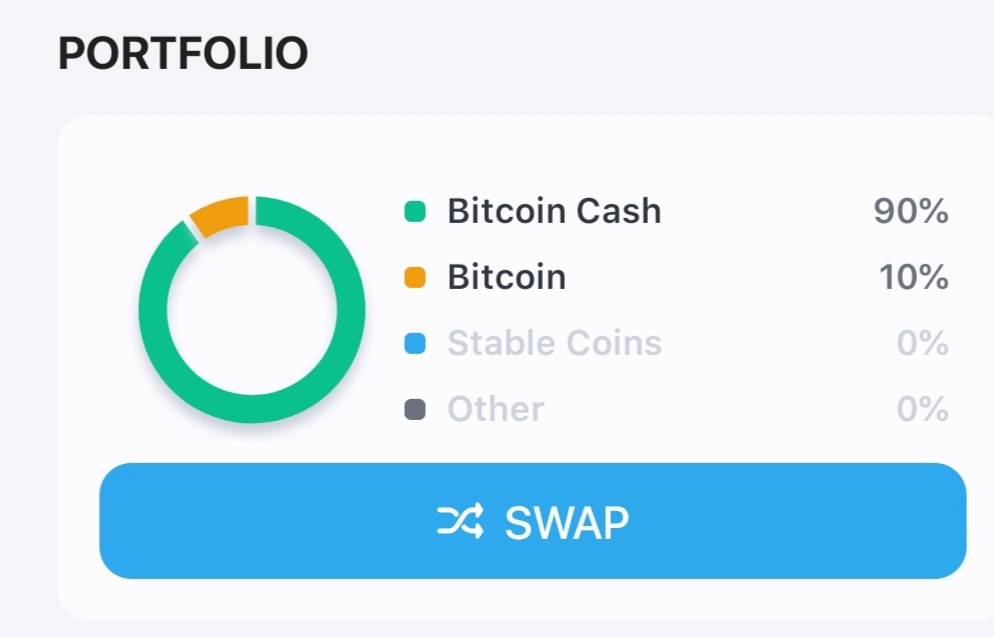Click the shuffle arrows swap icon

click(x=461, y=522)
